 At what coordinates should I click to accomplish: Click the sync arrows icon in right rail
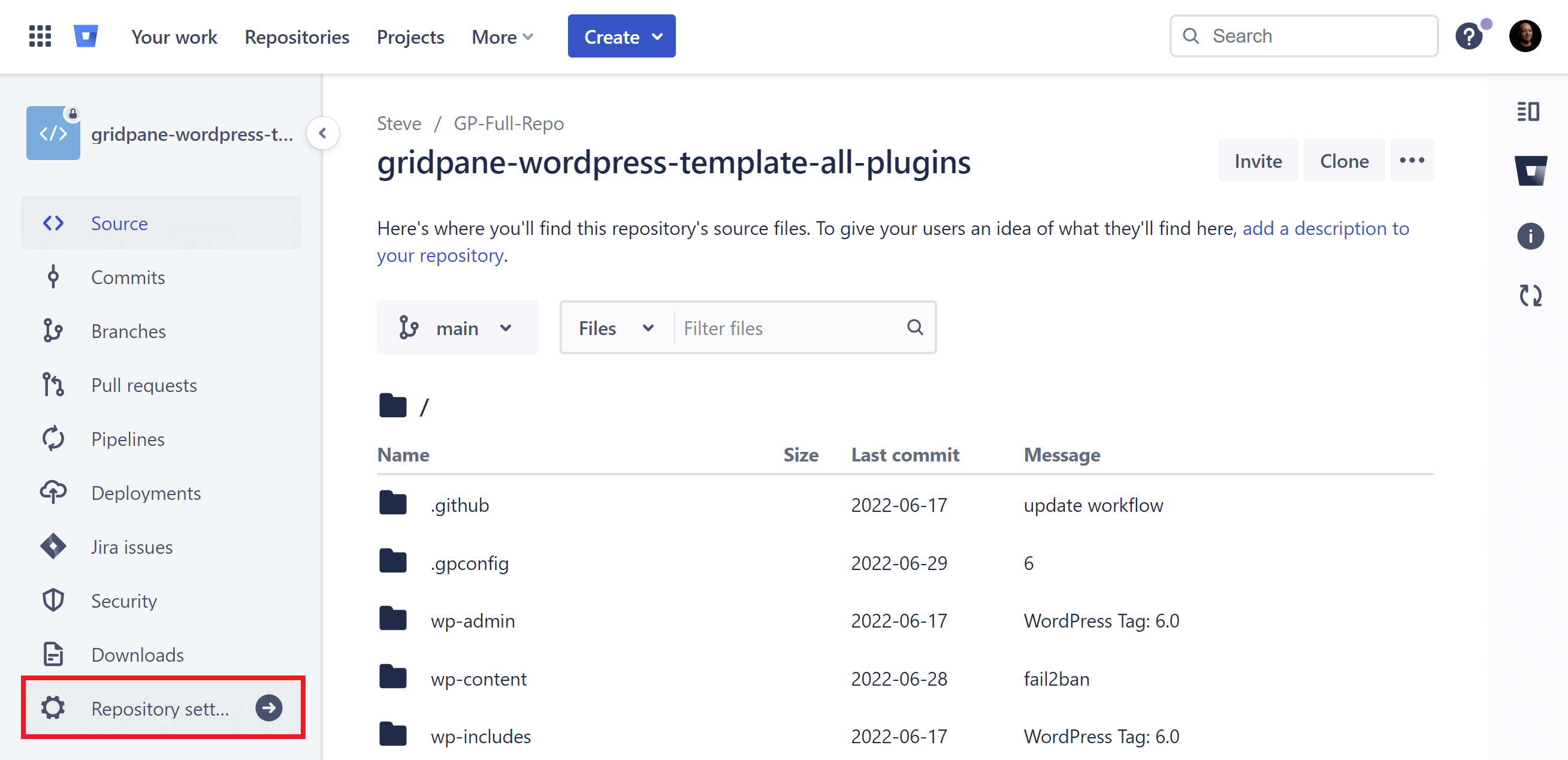coord(1530,295)
